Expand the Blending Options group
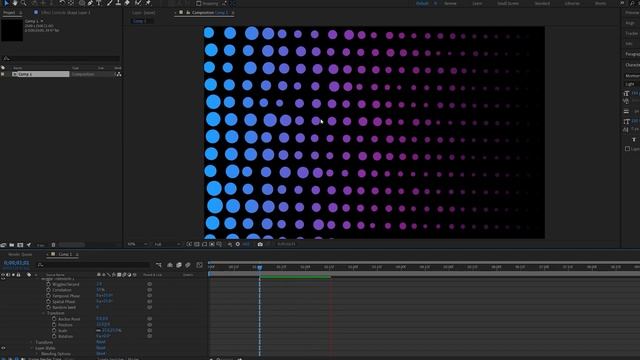The width and height of the screenshot is (640, 360). (37, 354)
